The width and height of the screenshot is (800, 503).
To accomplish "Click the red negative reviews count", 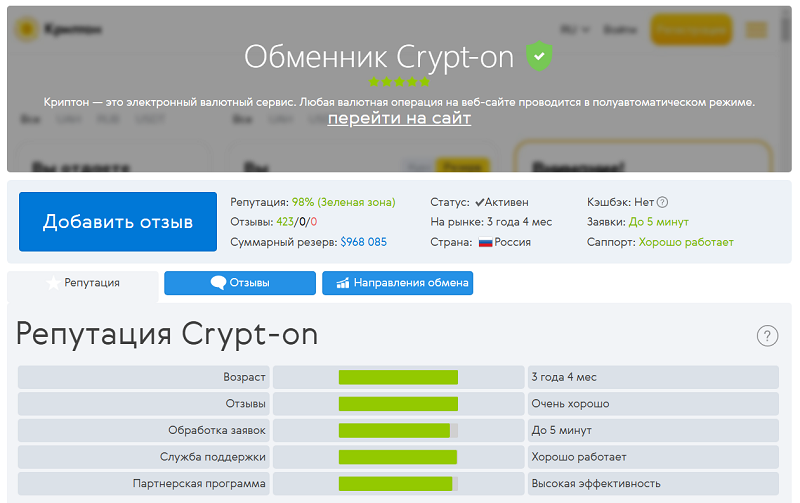I will tap(314, 222).
